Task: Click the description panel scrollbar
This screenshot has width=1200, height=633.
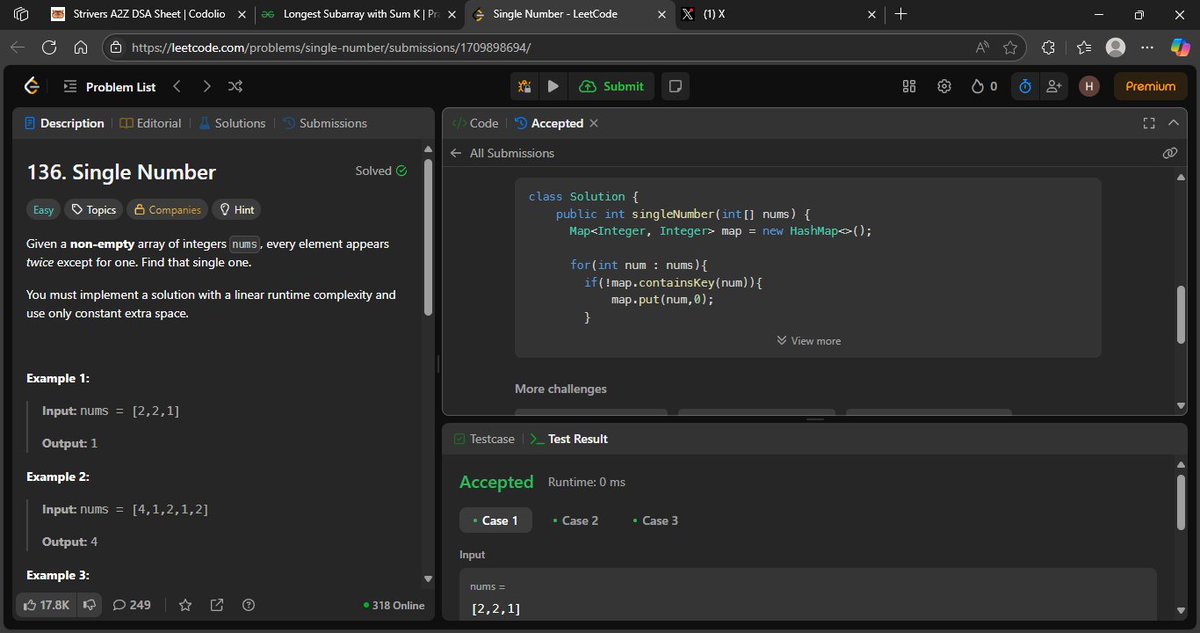Action: click(429, 238)
